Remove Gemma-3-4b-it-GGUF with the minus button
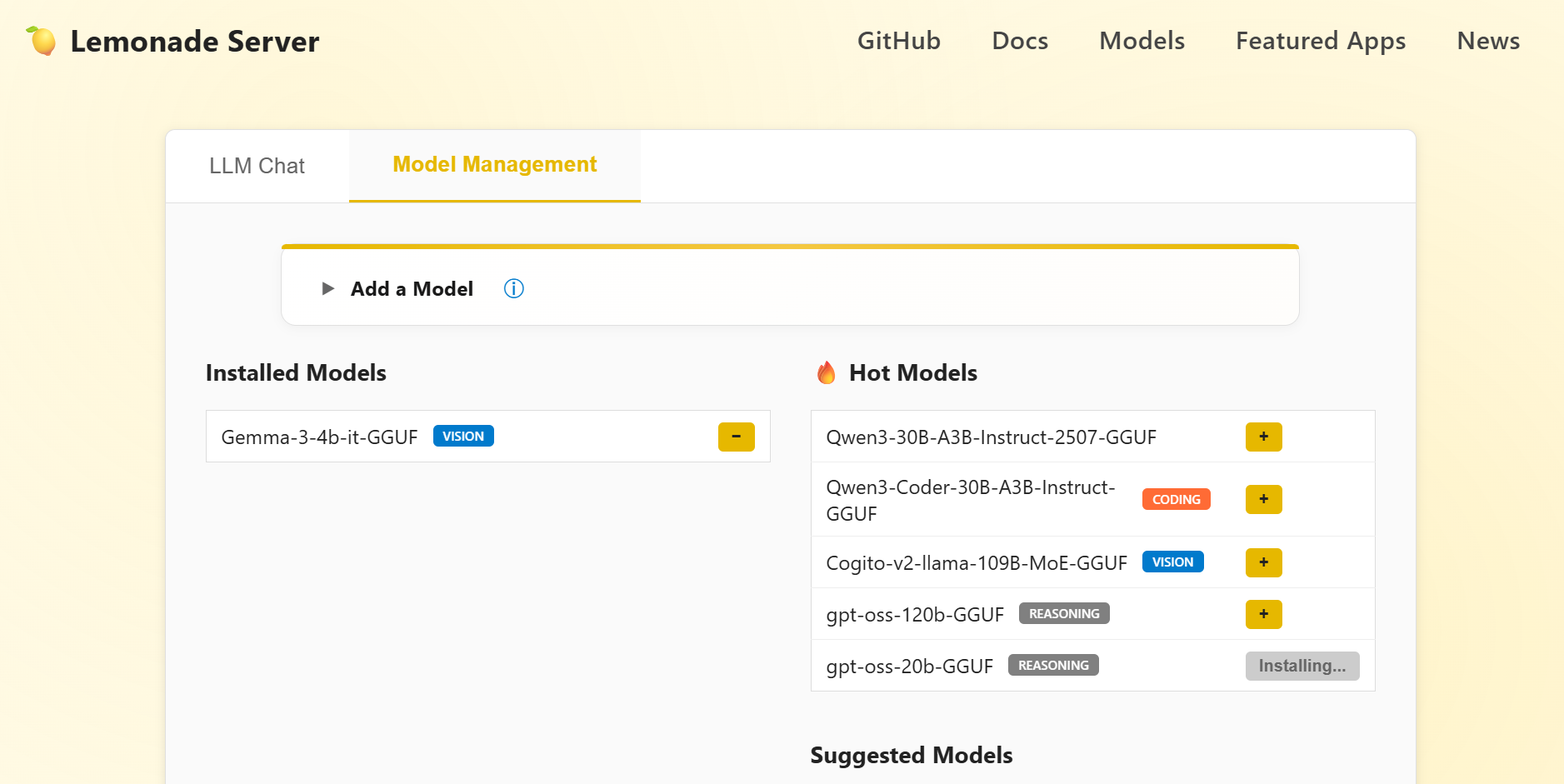 [x=736, y=437]
